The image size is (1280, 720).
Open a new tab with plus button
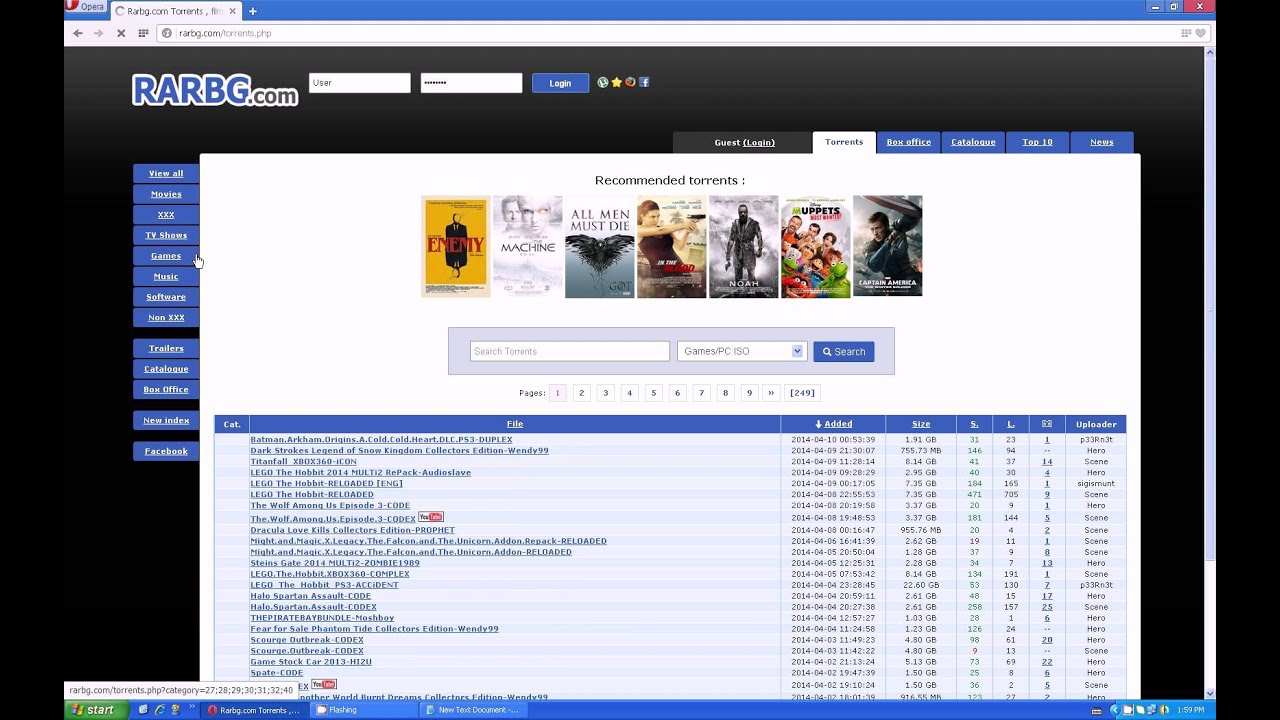252,11
